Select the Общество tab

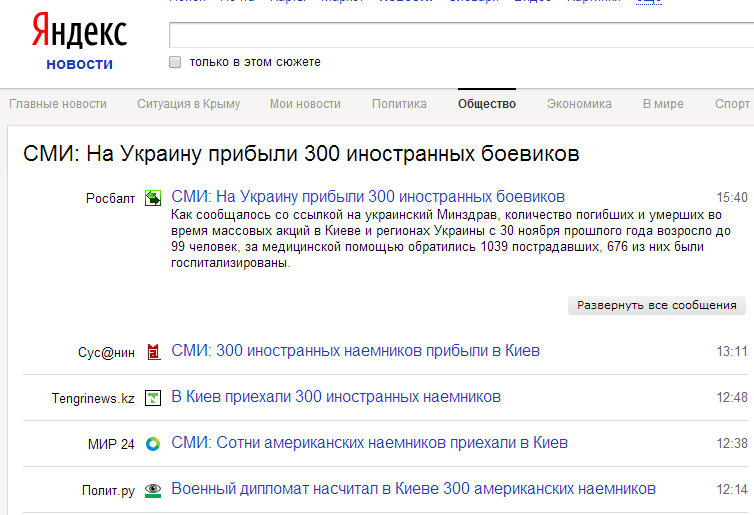[x=487, y=104]
